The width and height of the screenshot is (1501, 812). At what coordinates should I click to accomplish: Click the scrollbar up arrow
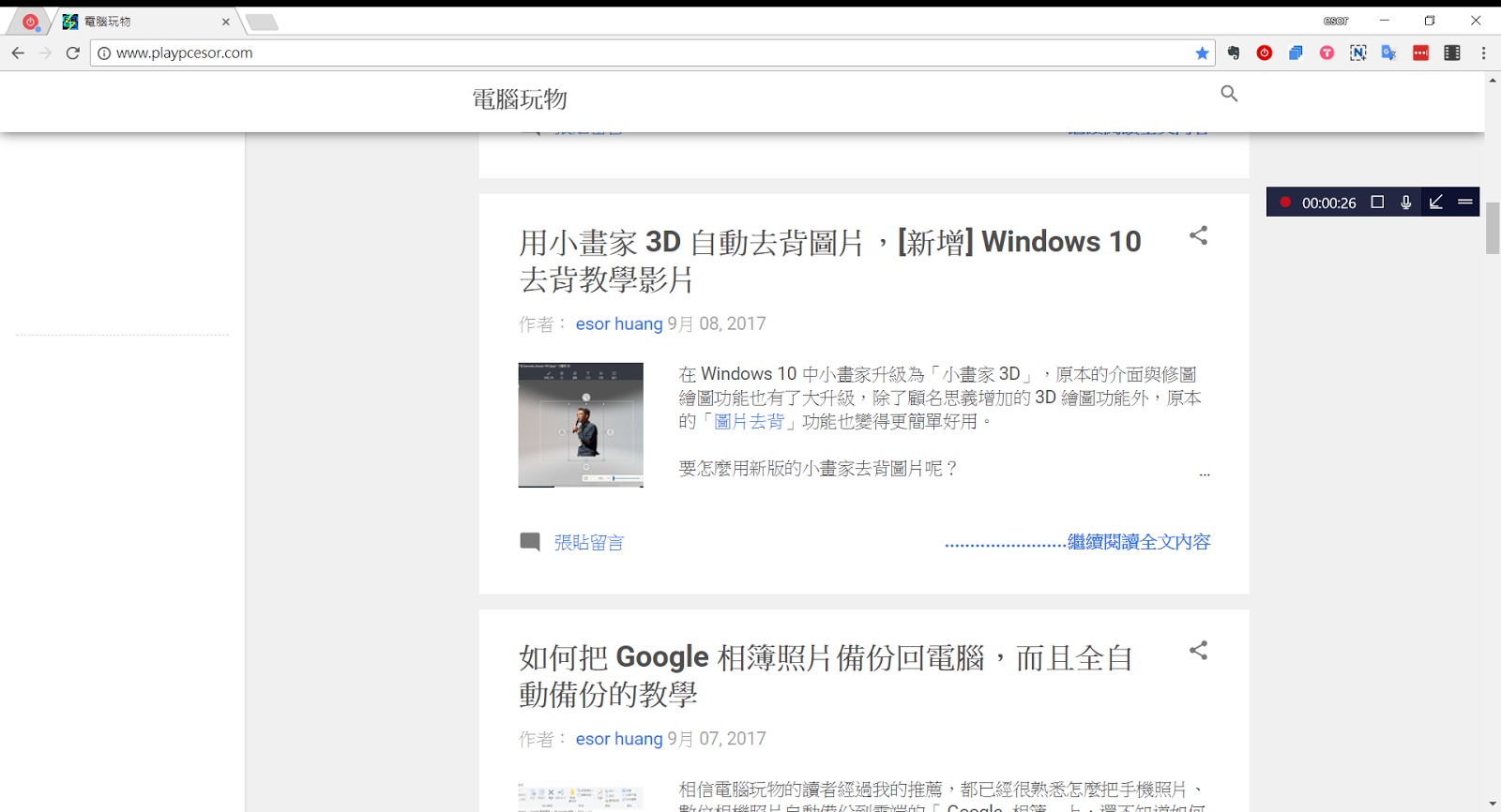(x=1493, y=81)
